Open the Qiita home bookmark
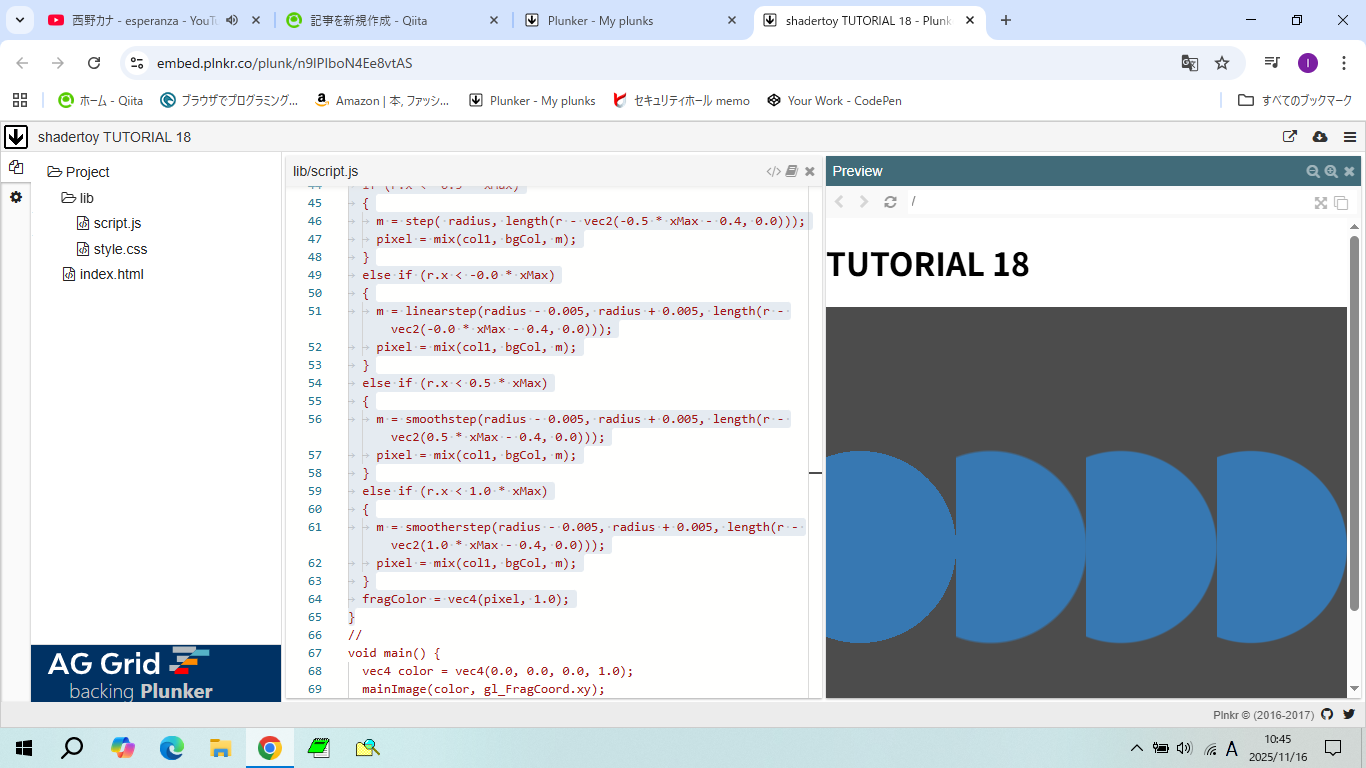Screen dimensions: 1366x768 100,100
